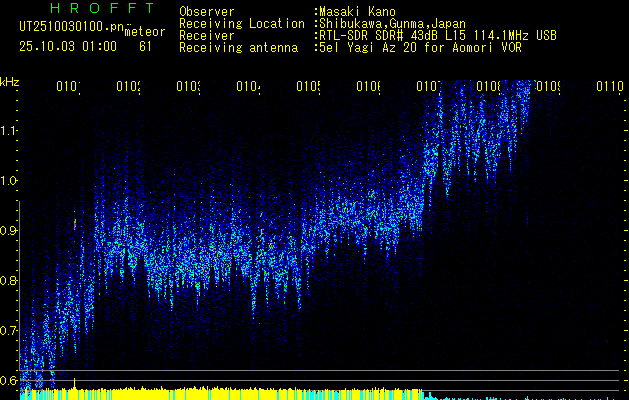Screen dimensions: 629x400
Task: Click the meteor count value 61
Action: click(146, 46)
